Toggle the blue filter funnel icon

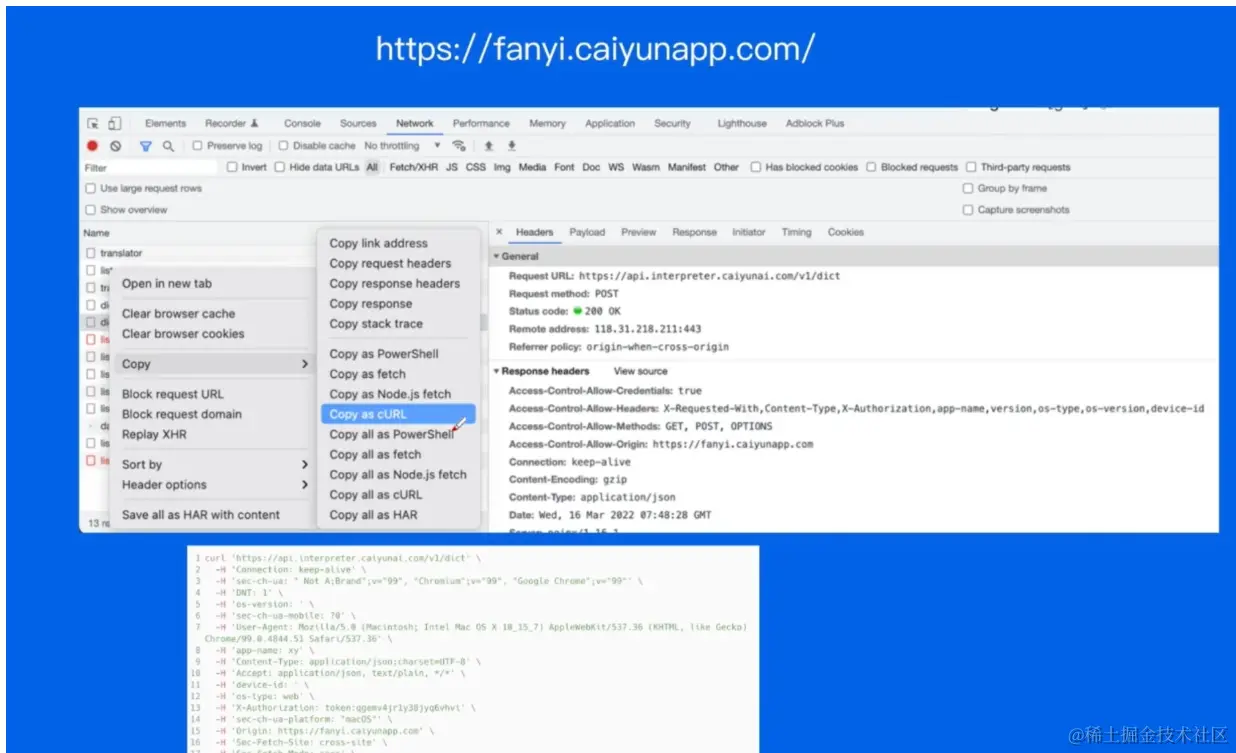[x=145, y=146]
